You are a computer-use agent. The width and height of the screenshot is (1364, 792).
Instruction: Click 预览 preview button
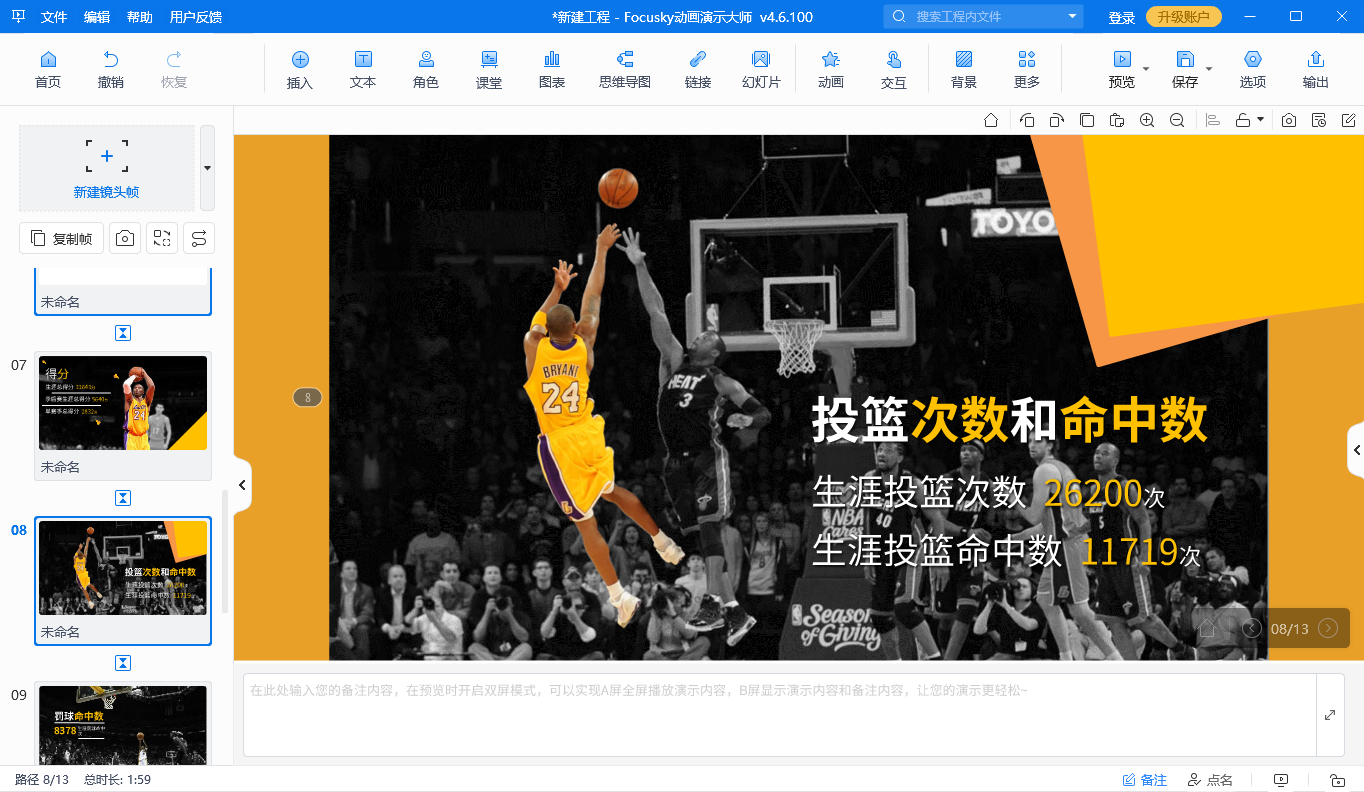(x=1122, y=70)
